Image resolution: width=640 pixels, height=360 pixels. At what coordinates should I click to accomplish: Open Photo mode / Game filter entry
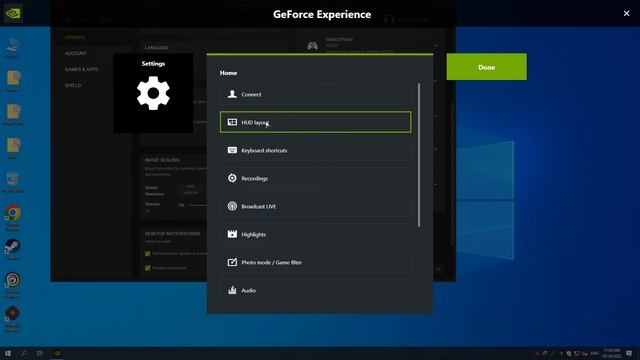click(x=315, y=262)
